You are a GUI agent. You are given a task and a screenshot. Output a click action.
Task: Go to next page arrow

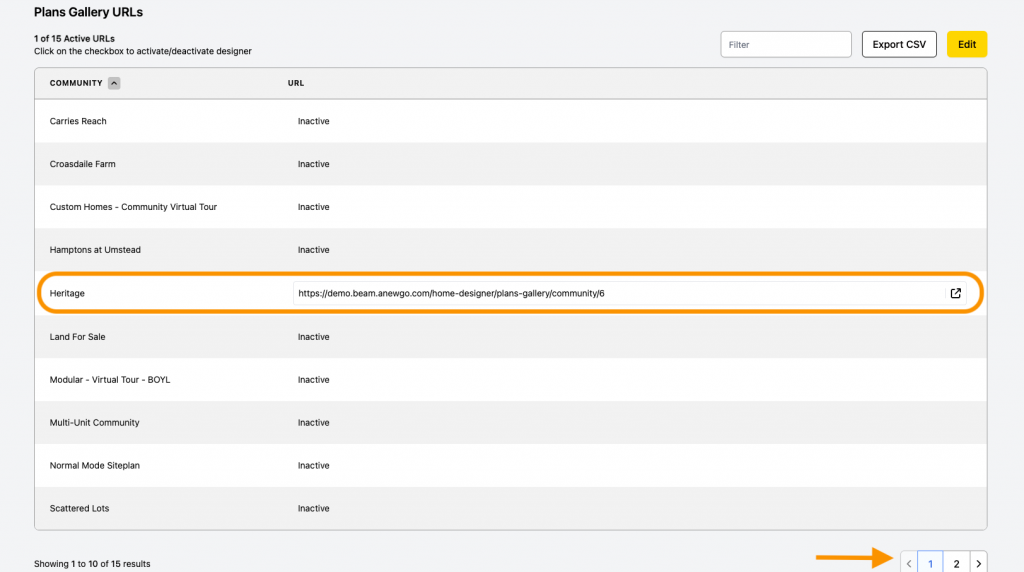click(x=978, y=564)
